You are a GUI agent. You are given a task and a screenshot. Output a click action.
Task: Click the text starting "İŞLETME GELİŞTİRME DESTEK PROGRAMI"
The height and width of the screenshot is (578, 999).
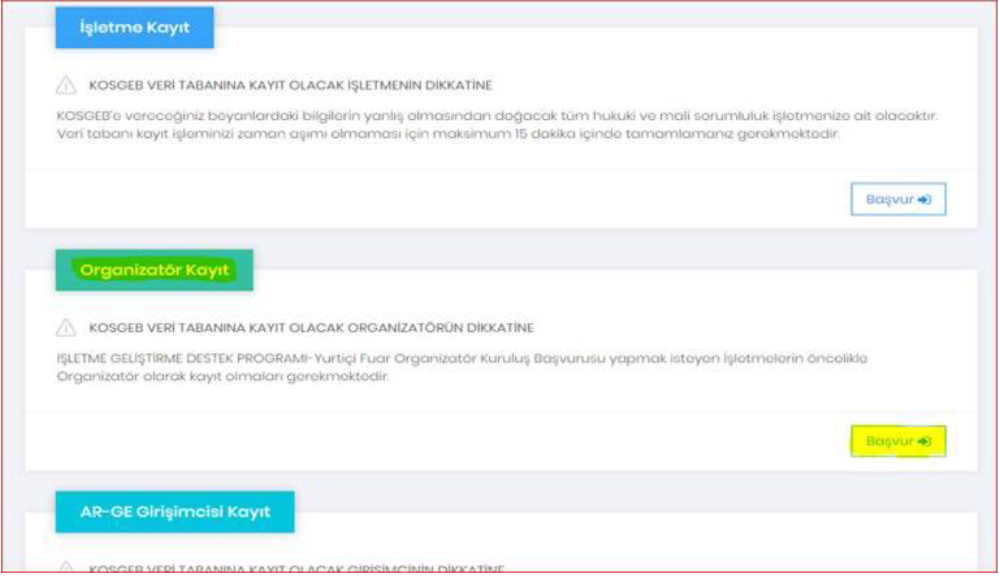coord(461,358)
